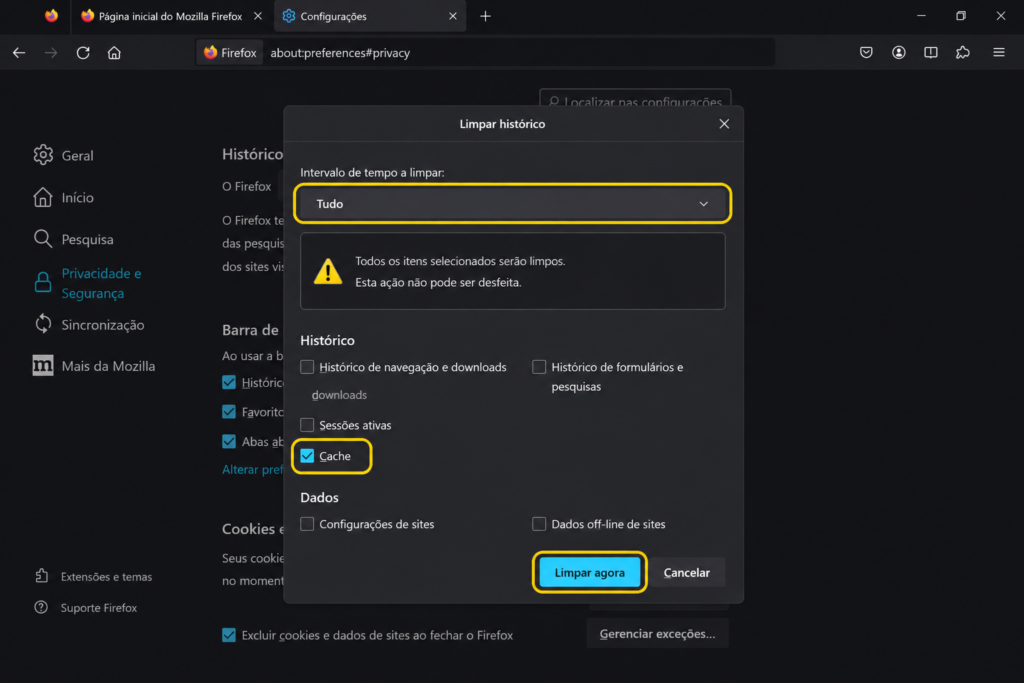Open the Pesquisa settings category
The image size is (1024, 683).
click(88, 239)
